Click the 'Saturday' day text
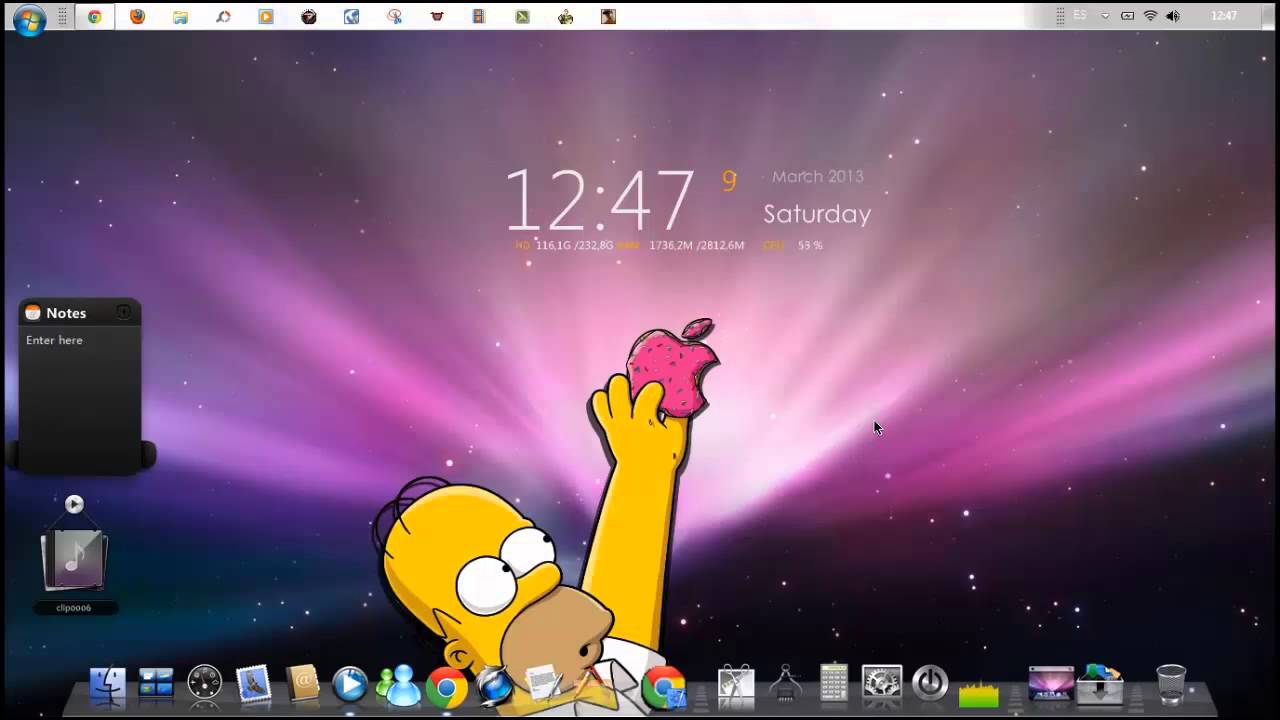This screenshot has height=720, width=1280. click(817, 214)
